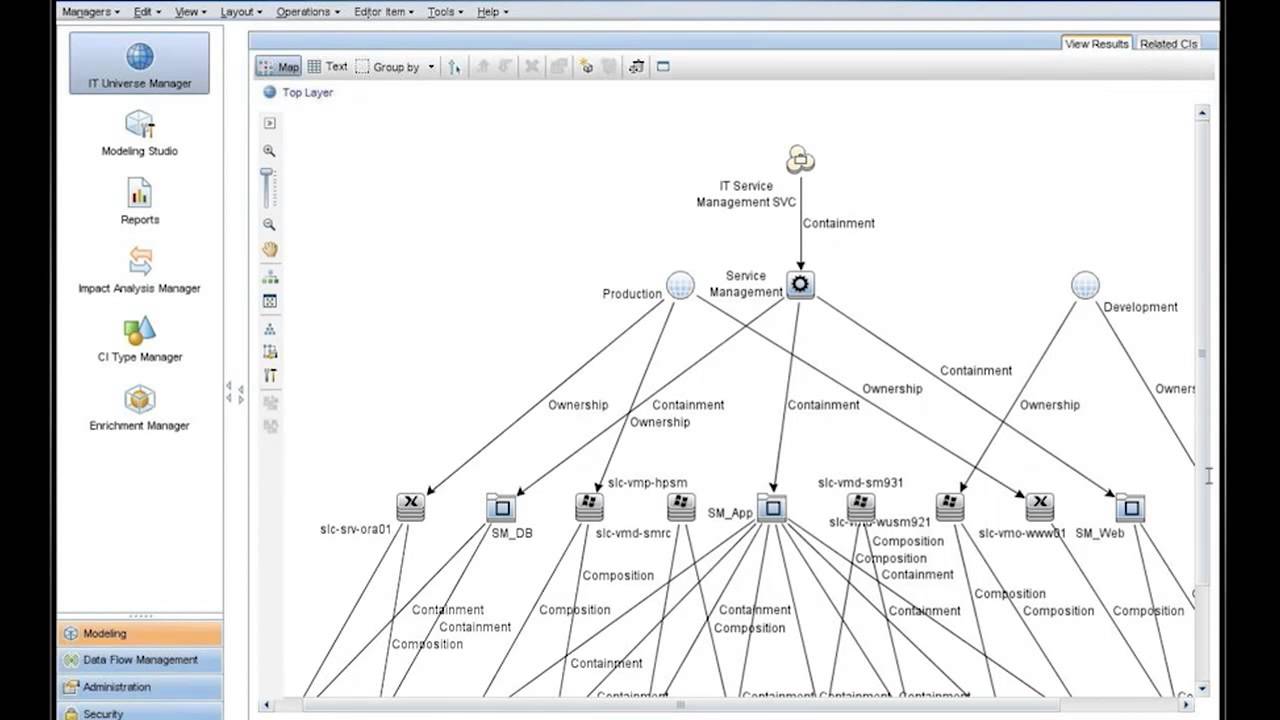Screen dimensions: 1280x720
Task: Open the Managers menu
Action: [x=90, y=12]
